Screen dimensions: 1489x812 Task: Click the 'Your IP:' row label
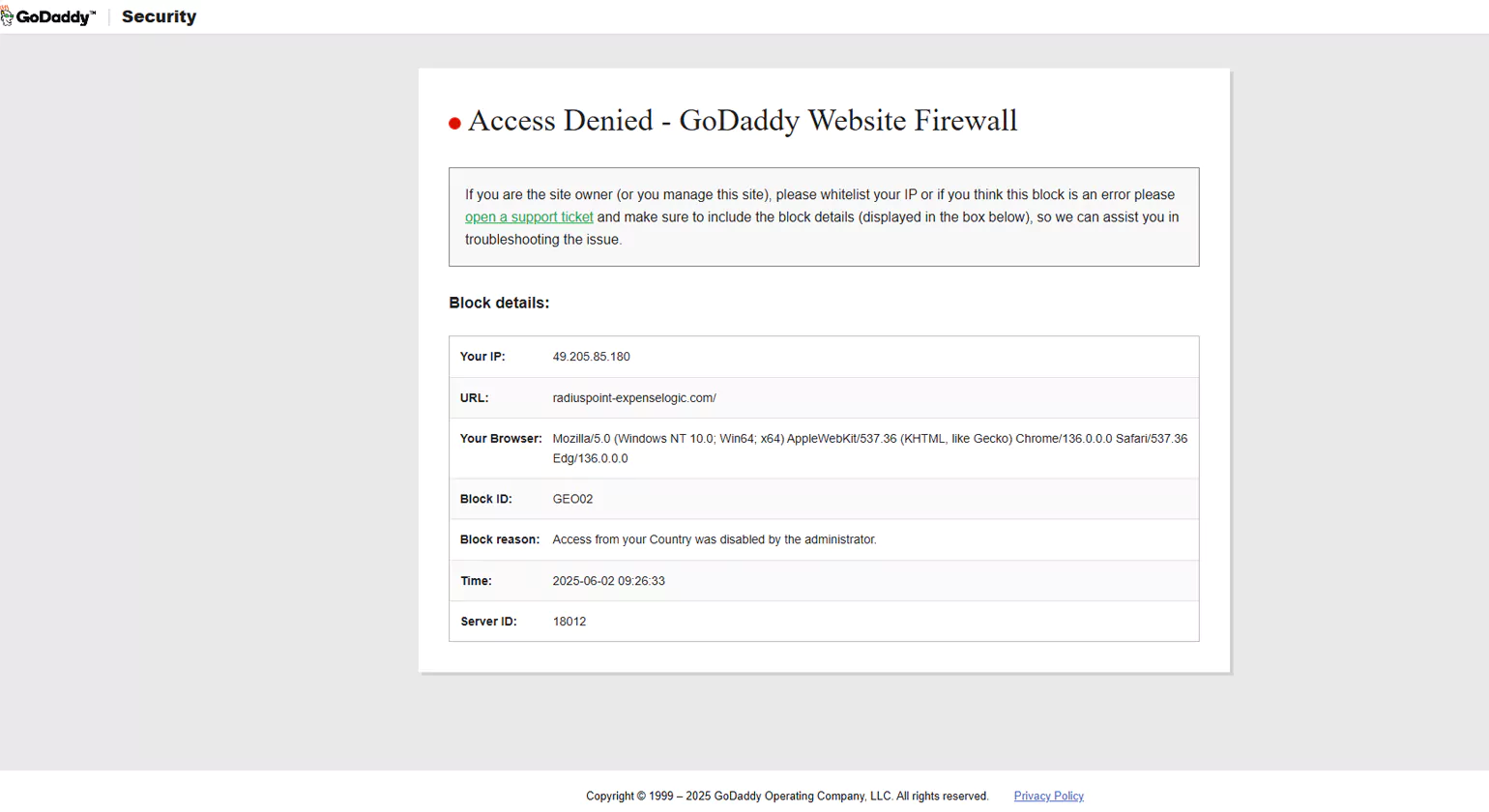click(482, 357)
